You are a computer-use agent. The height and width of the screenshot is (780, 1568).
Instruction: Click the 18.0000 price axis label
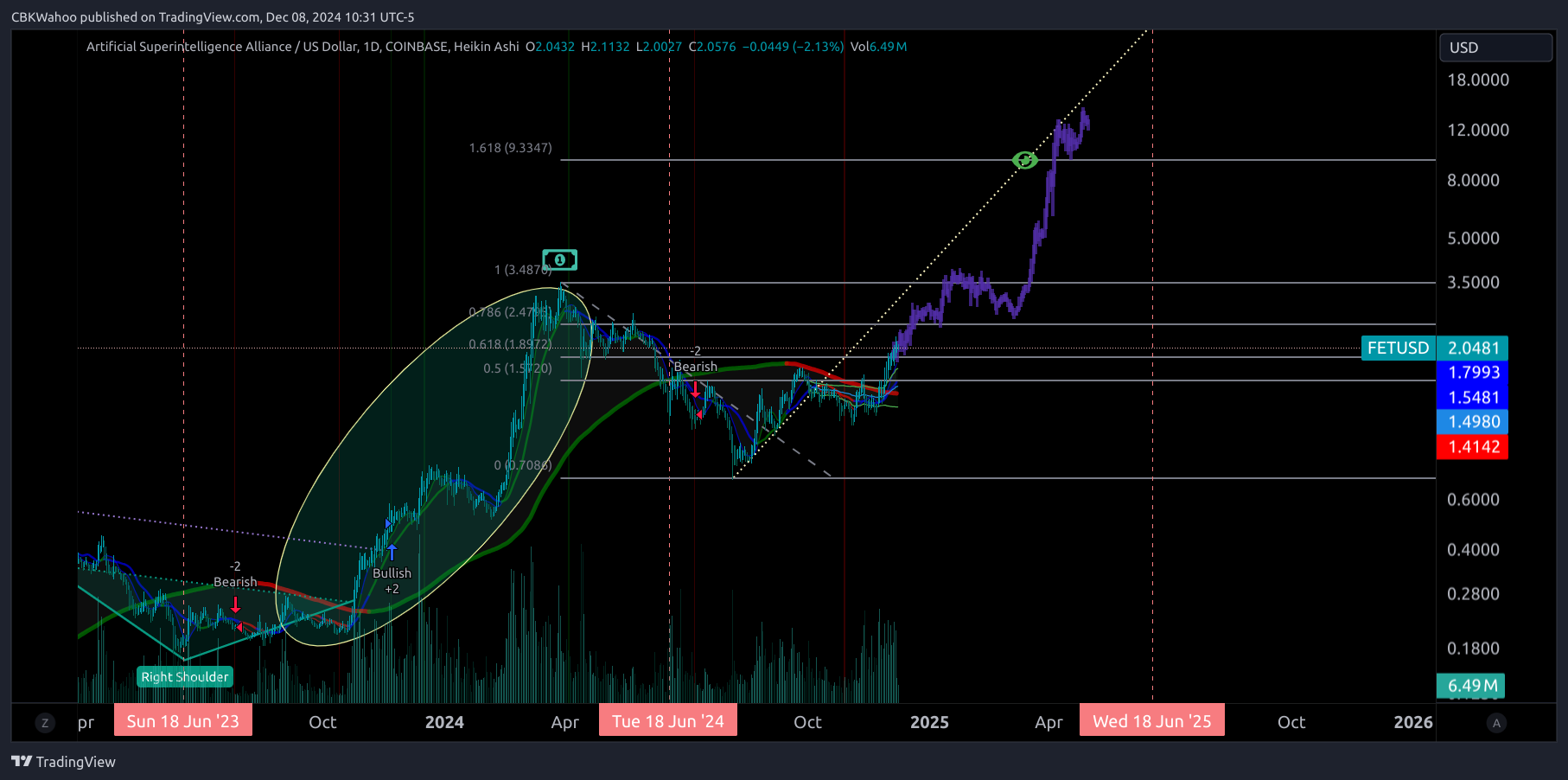coord(1478,80)
